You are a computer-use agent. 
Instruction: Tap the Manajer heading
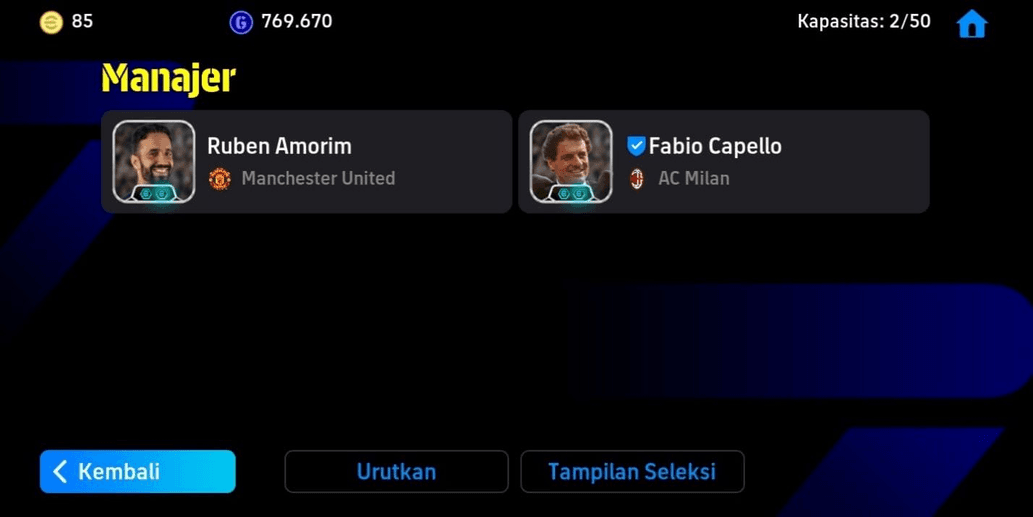(169, 79)
